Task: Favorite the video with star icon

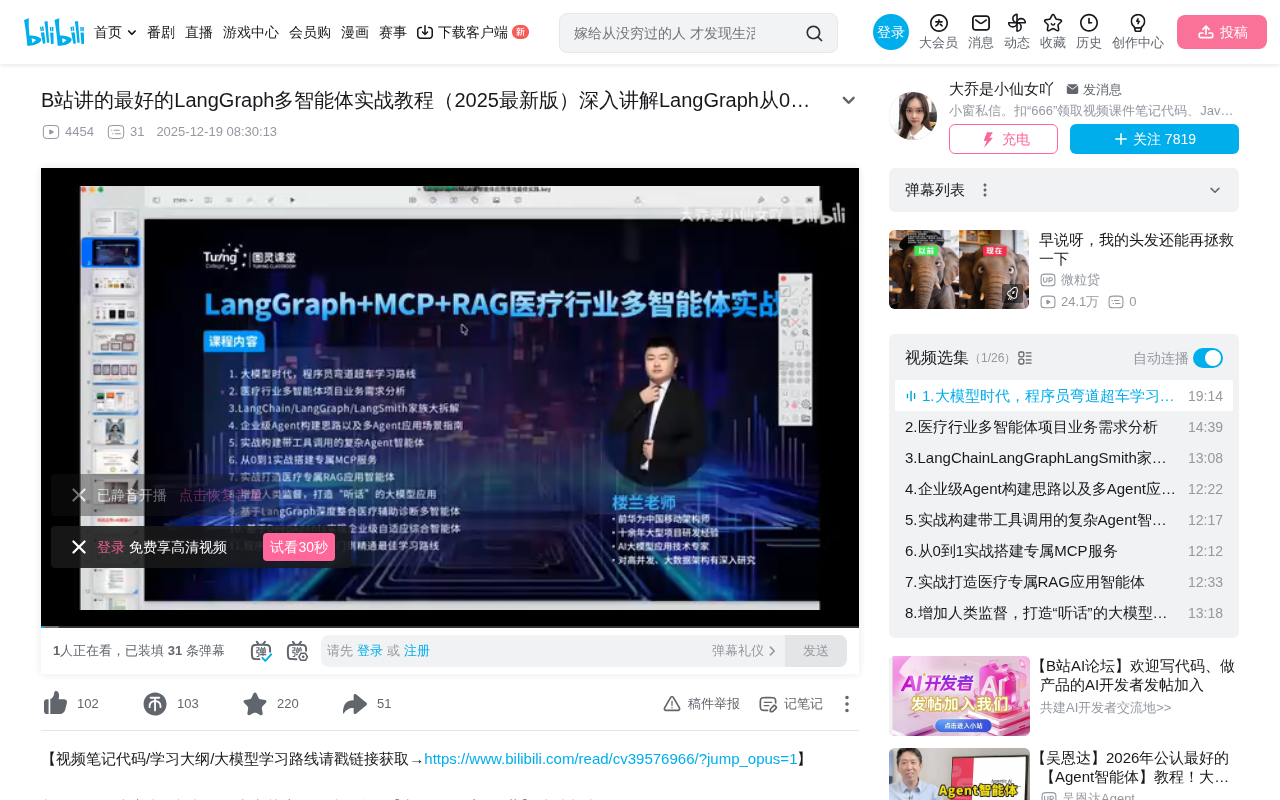Action: tap(255, 704)
